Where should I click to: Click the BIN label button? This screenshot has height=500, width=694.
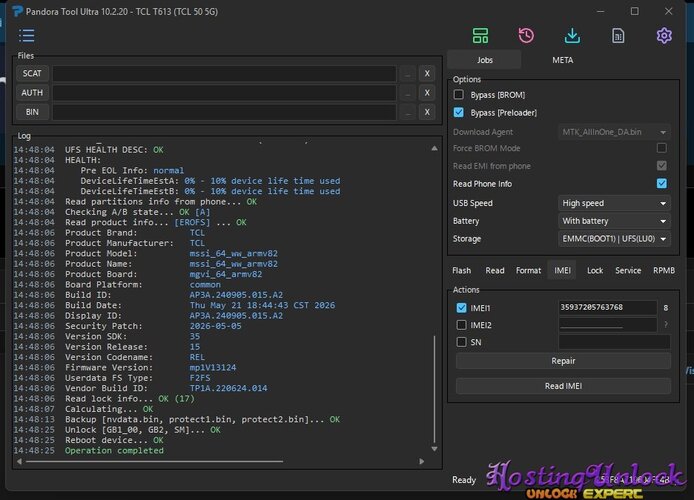click(x=32, y=112)
